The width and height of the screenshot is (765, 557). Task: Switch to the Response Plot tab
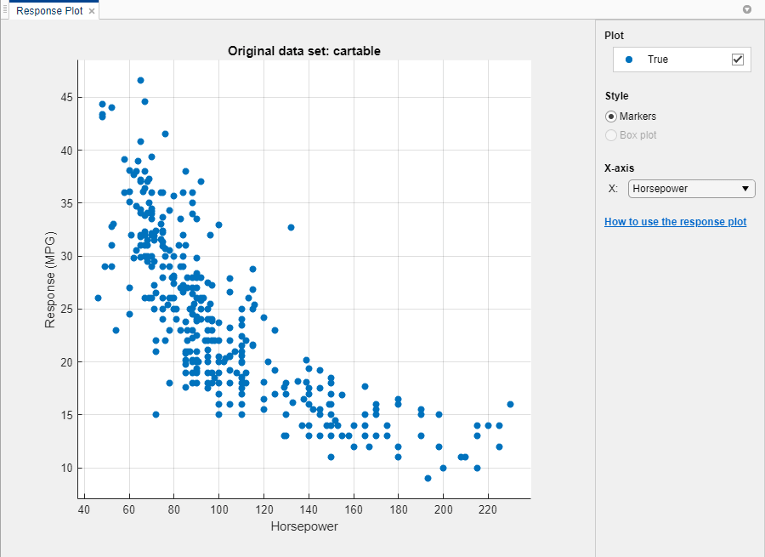pyautogui.click(x=49, y=11)
